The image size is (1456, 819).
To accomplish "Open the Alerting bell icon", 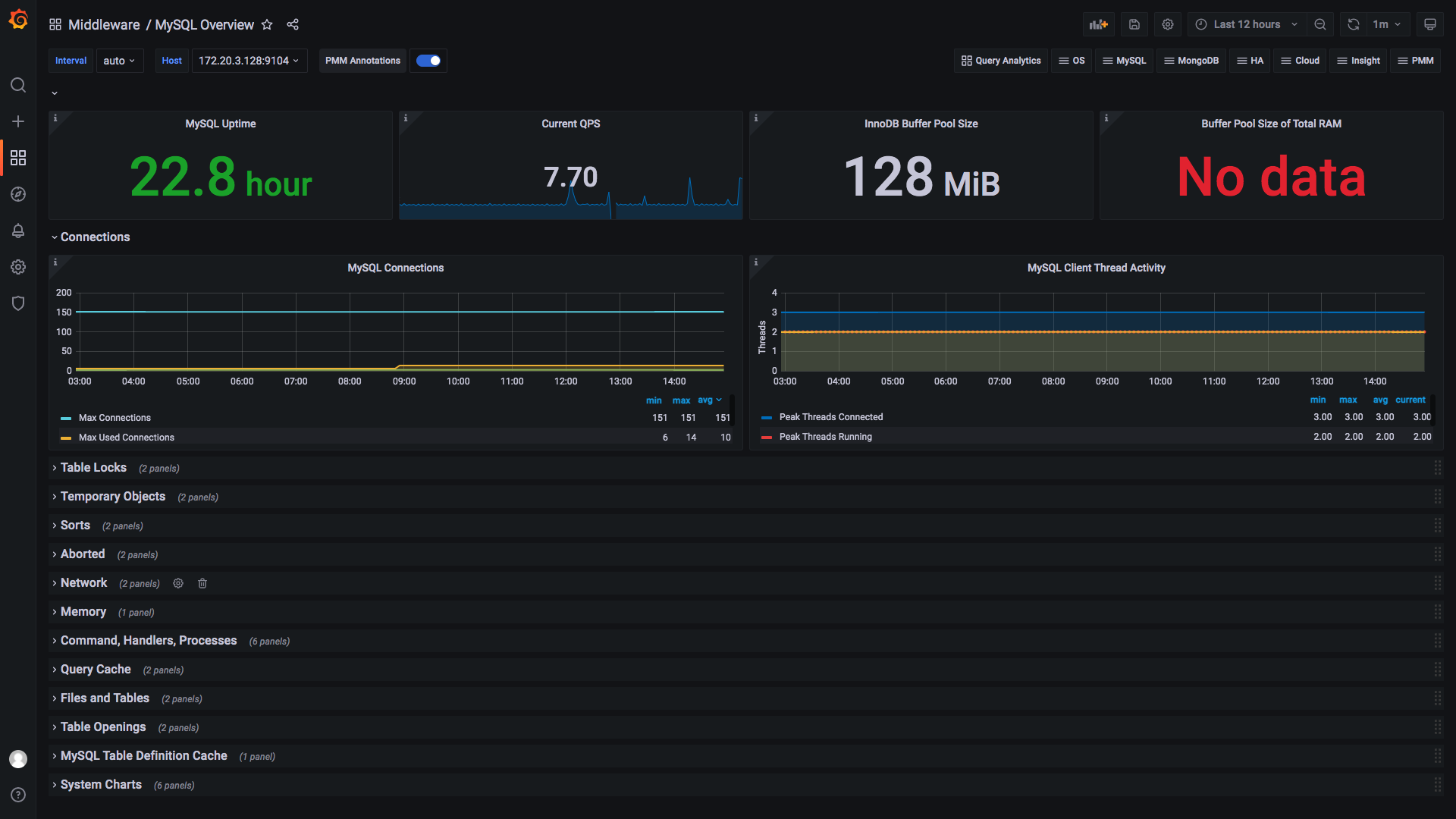I will (18, 231).
